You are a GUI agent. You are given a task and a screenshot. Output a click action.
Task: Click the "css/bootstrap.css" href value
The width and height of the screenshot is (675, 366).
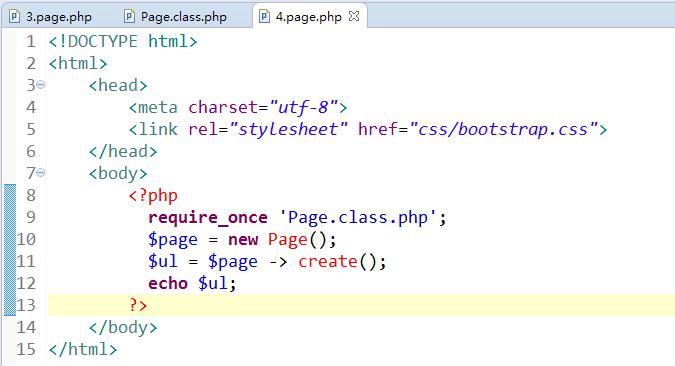click(503, 129)
